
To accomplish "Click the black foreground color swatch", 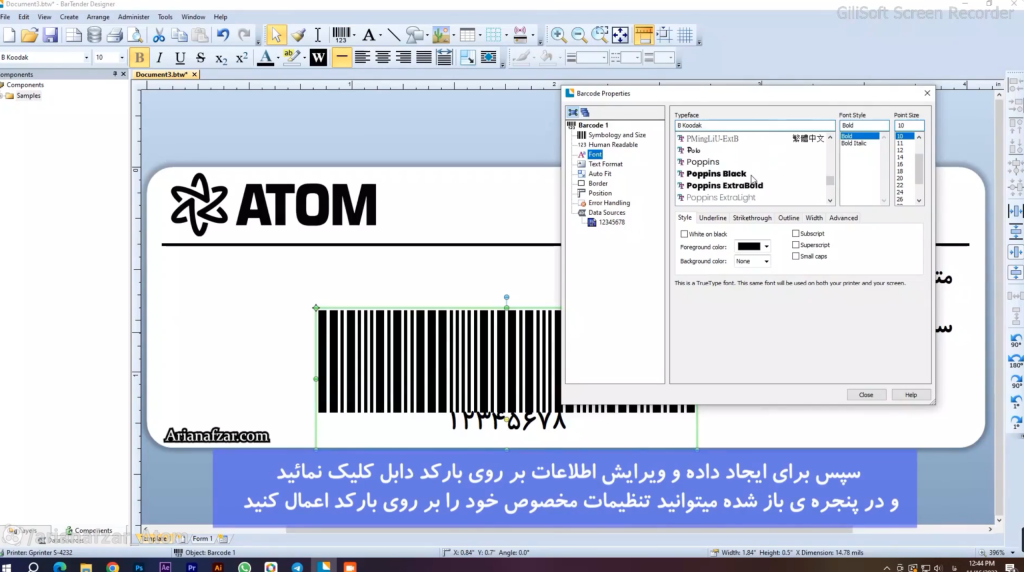I will click(x=748, y=247).
